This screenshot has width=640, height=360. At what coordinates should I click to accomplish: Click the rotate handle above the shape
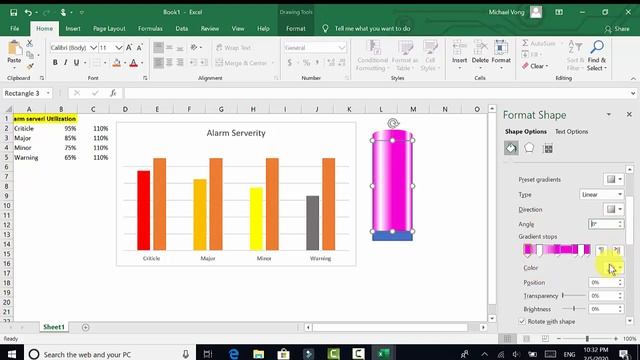(393, 123)
